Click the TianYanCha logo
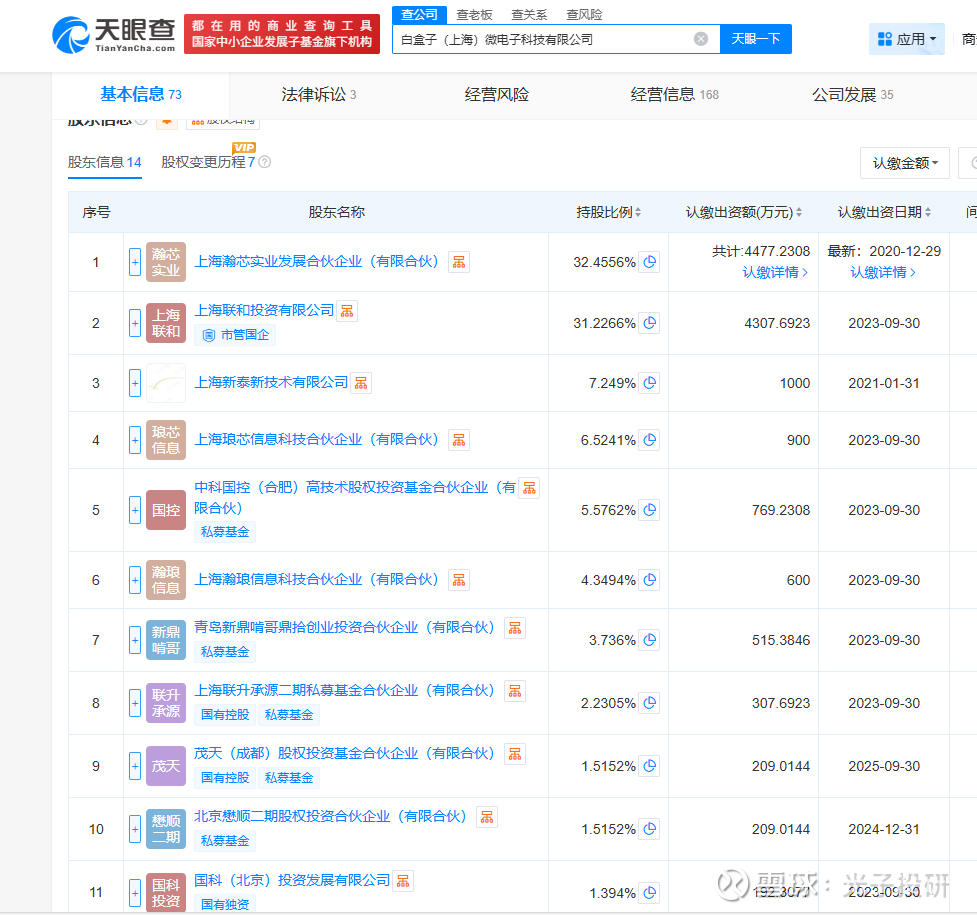The image size is (977, 915). point(114,34)
